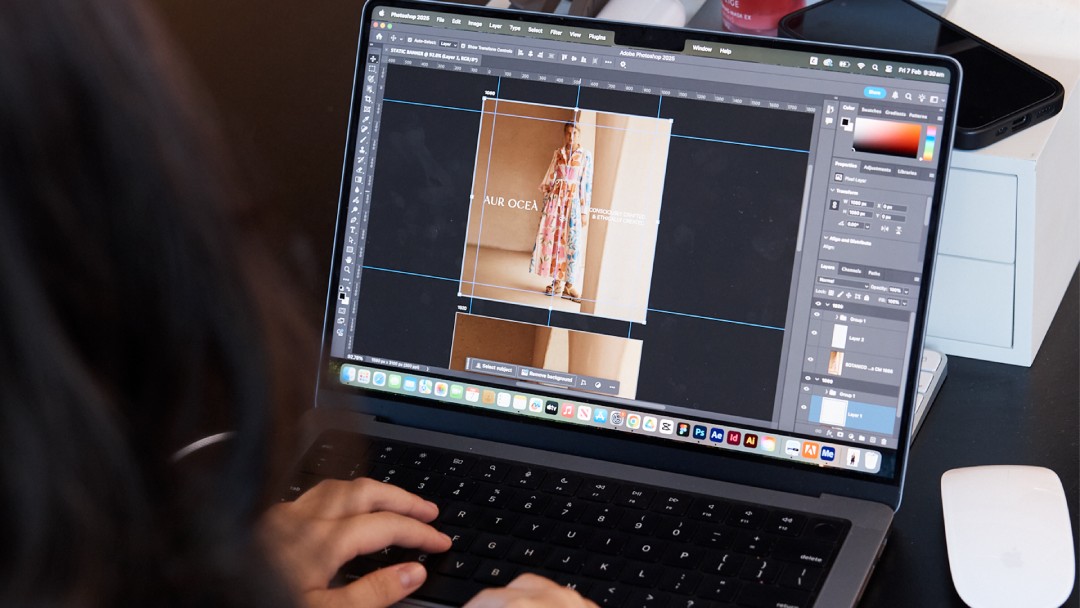Image resolution: width=1080 pixels, height=608 pixels.
Task: Click the add layer style fx icon
Action: [x=829, y=433]
